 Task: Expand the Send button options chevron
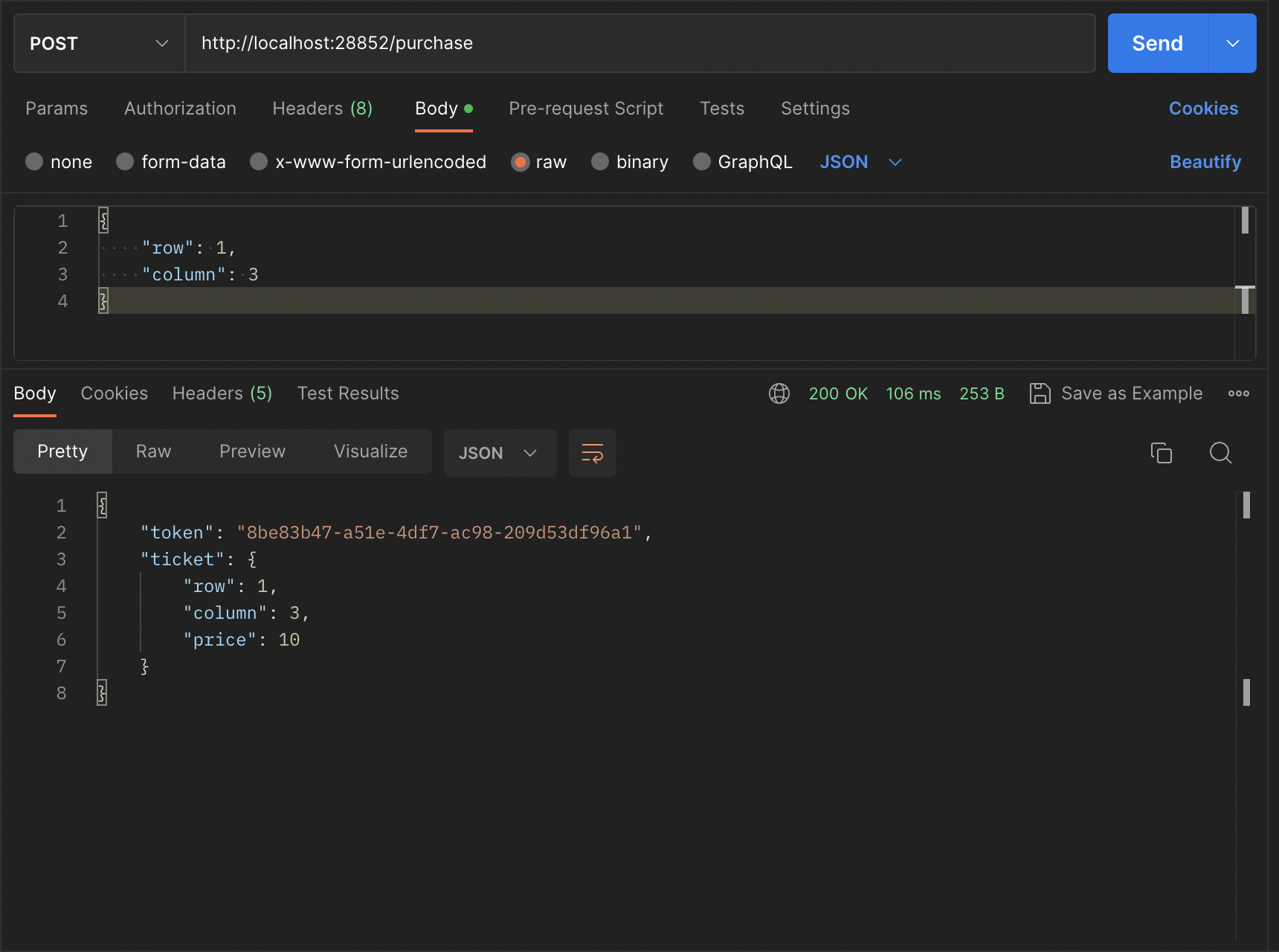click(x=1232, y=43)
